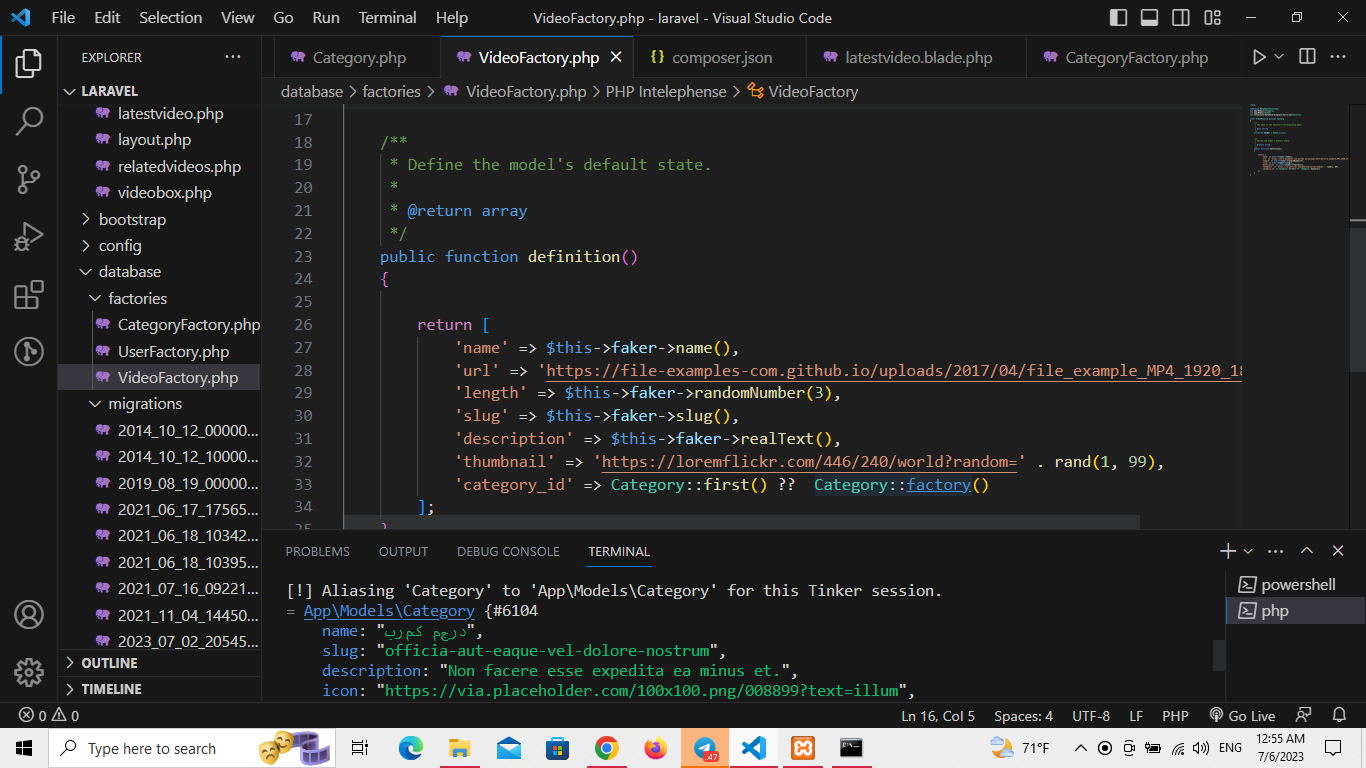
Task: Open the Git Graph icon in activity bar
Action: tap(29, 351)
